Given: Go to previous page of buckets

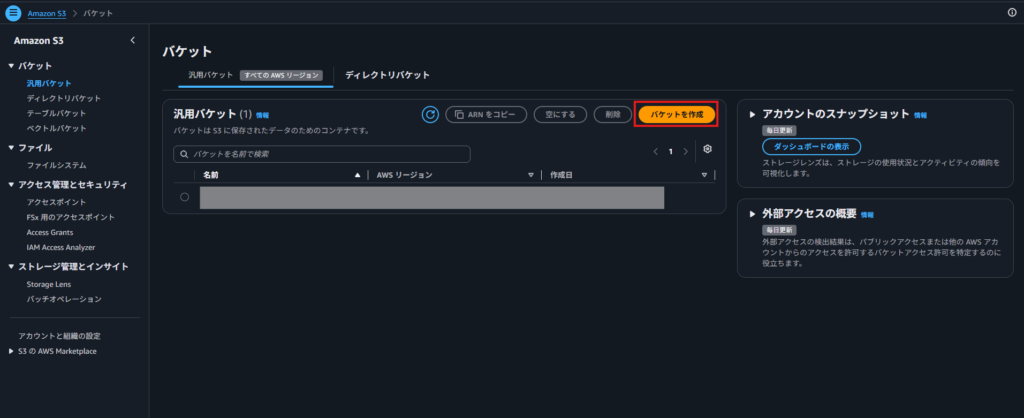Looking at the screenshot, I should coord(656,152).
